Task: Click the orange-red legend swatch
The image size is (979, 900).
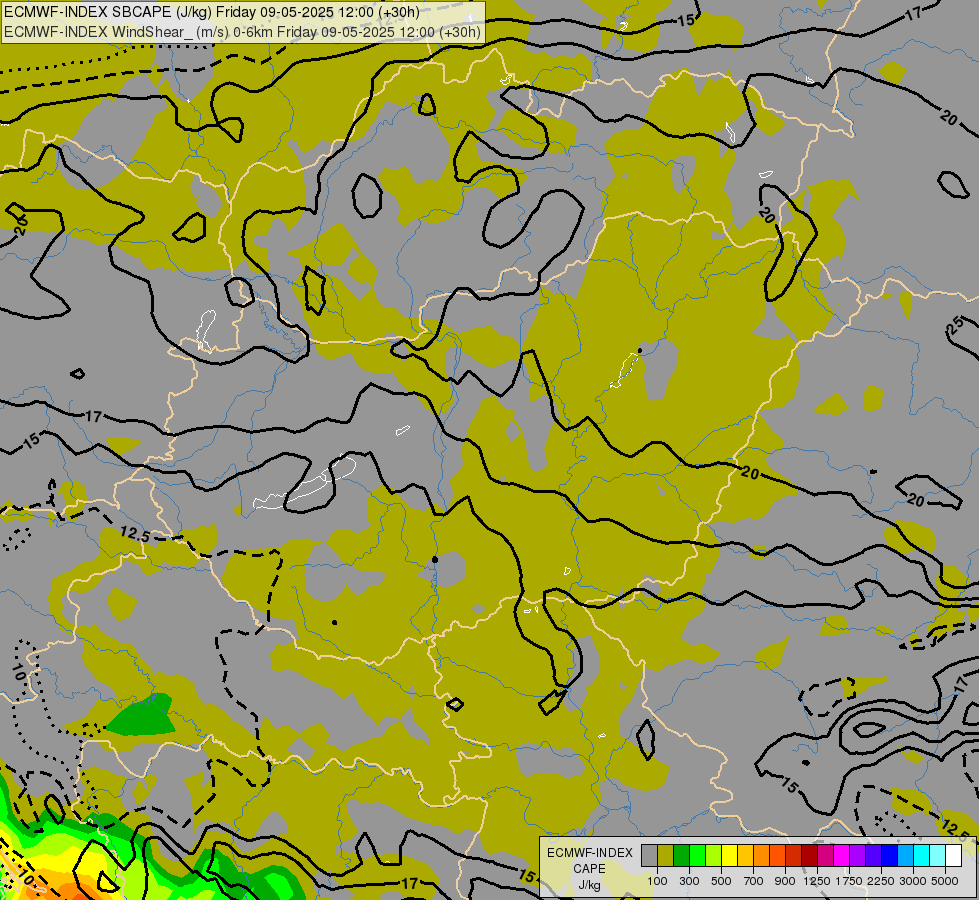Action: coord(777,856)
